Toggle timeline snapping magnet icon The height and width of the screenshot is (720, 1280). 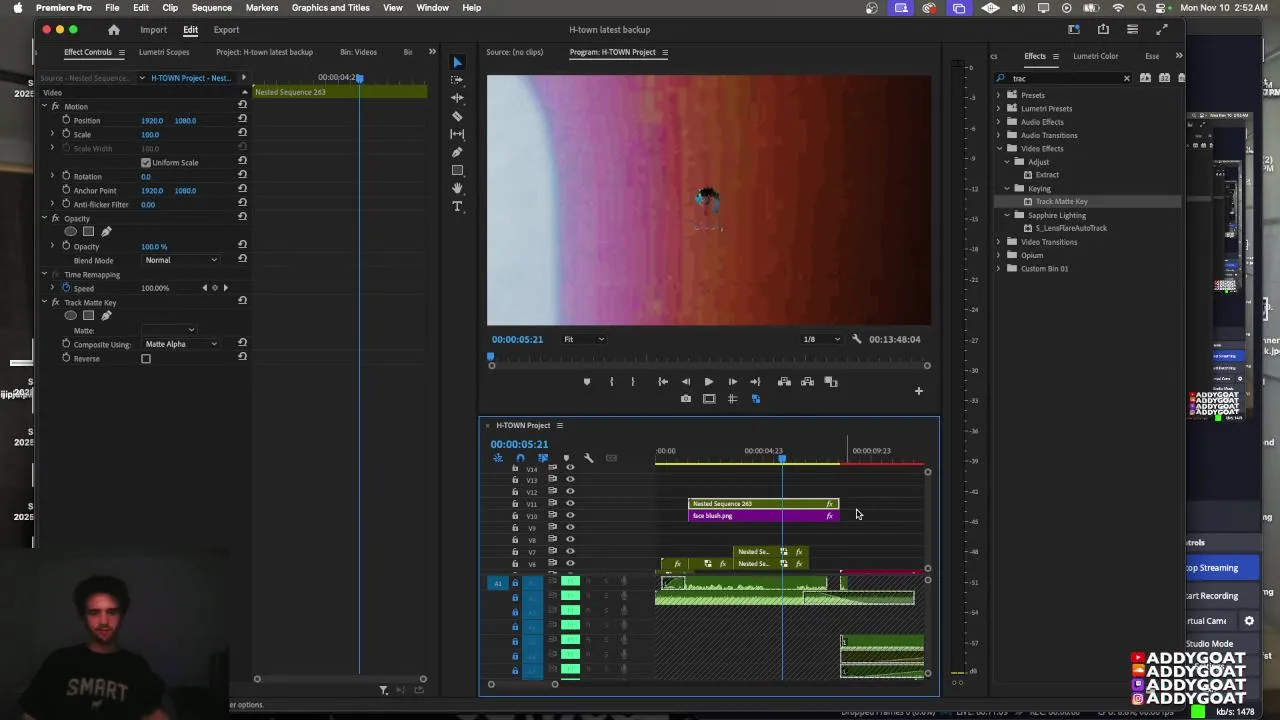click(x=520, y=458)
